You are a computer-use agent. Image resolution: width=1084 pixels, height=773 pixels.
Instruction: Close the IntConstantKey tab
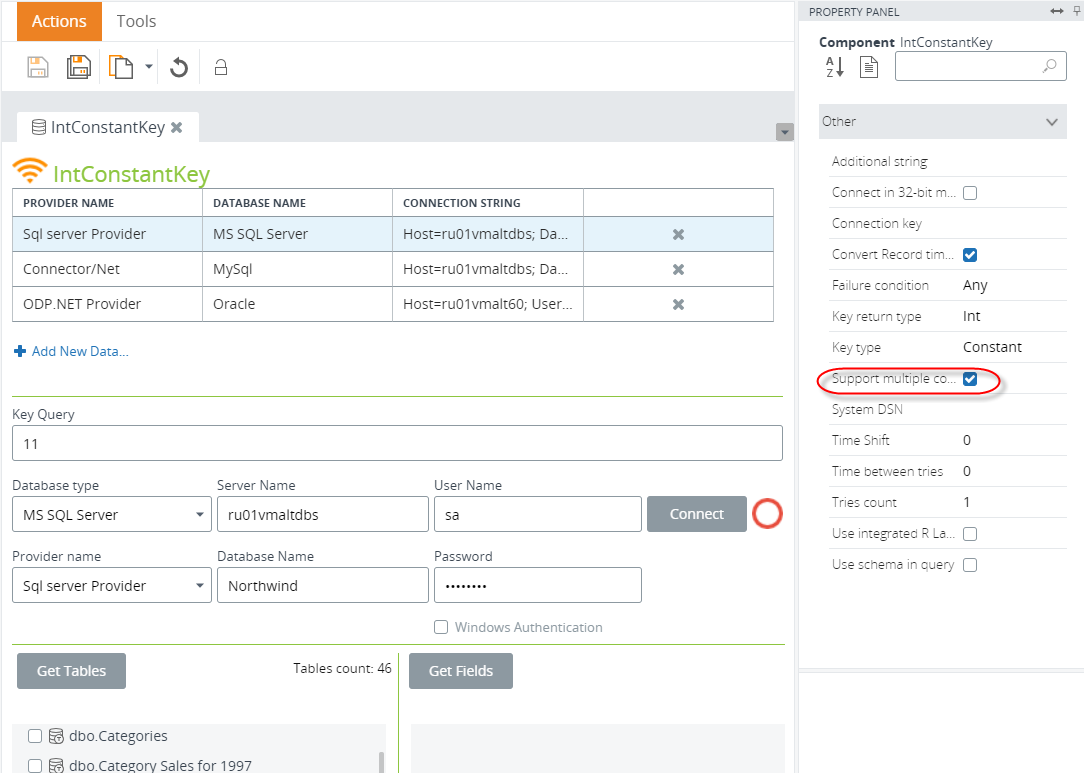coord(177,128)
